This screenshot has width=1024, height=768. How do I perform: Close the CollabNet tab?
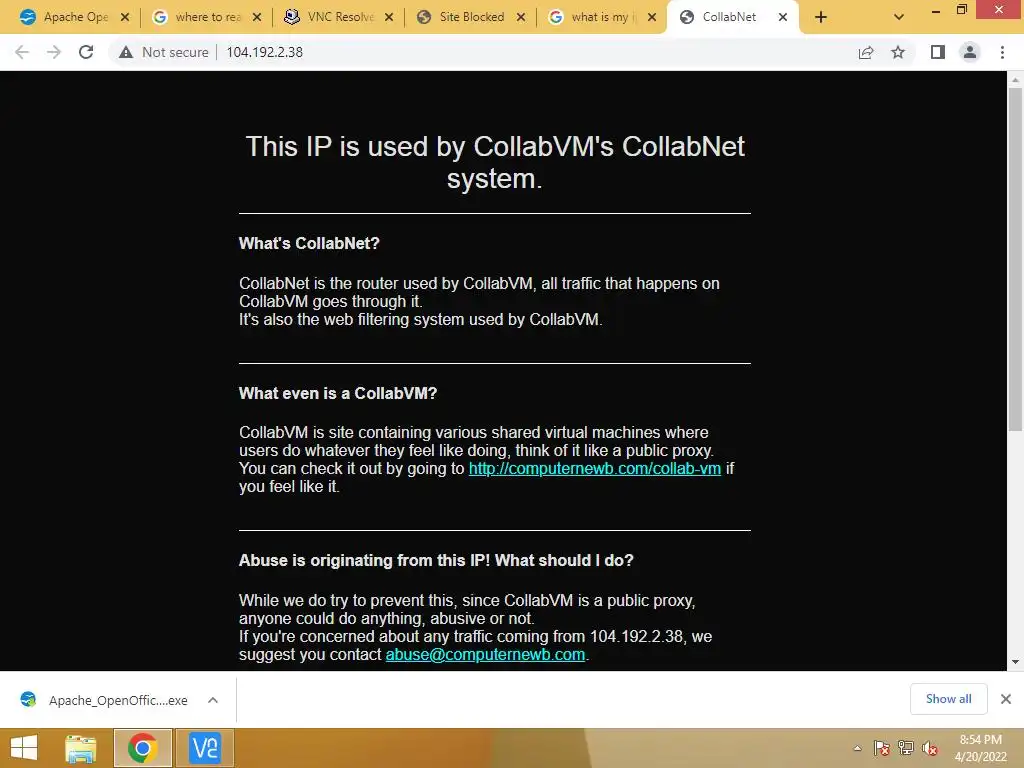pos(783,18)
